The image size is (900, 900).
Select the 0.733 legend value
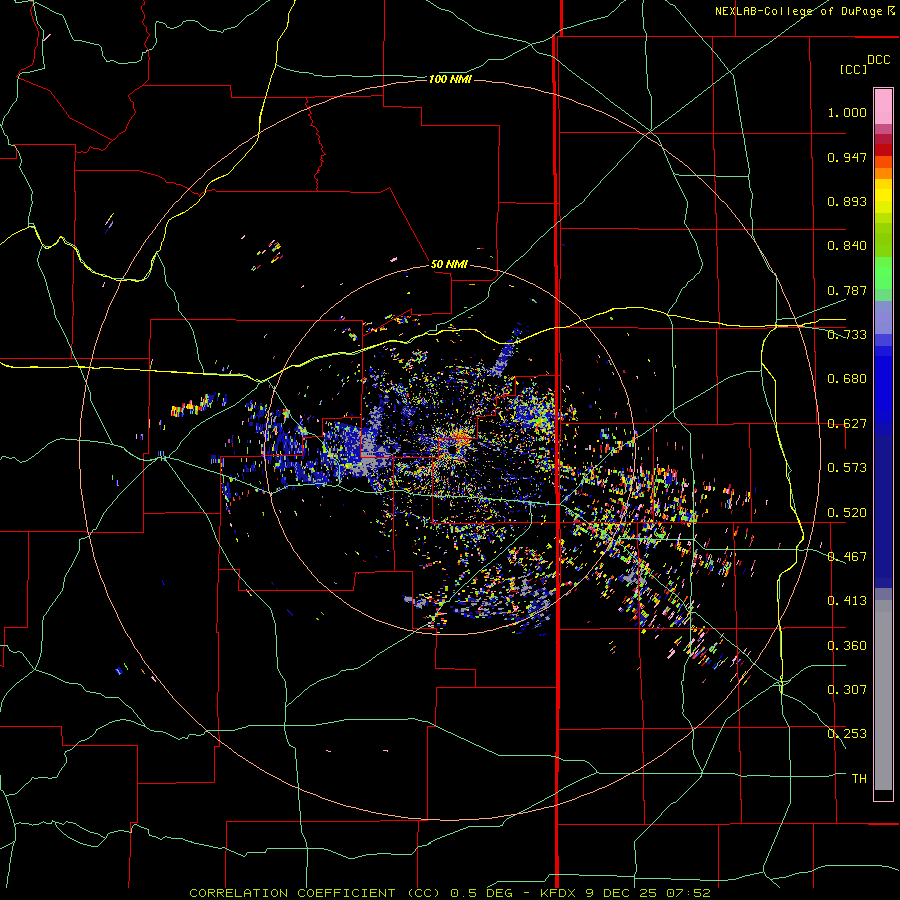click(x=847, y=335)
